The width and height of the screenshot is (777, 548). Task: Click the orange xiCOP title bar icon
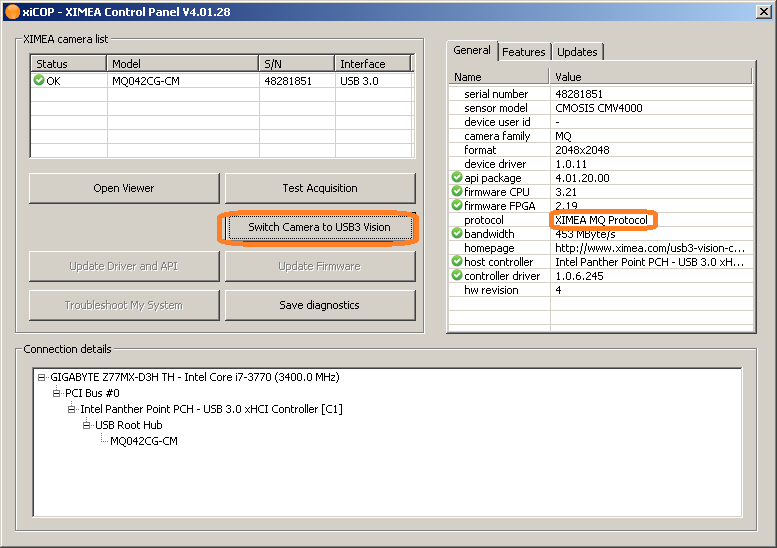coord(12,11)
